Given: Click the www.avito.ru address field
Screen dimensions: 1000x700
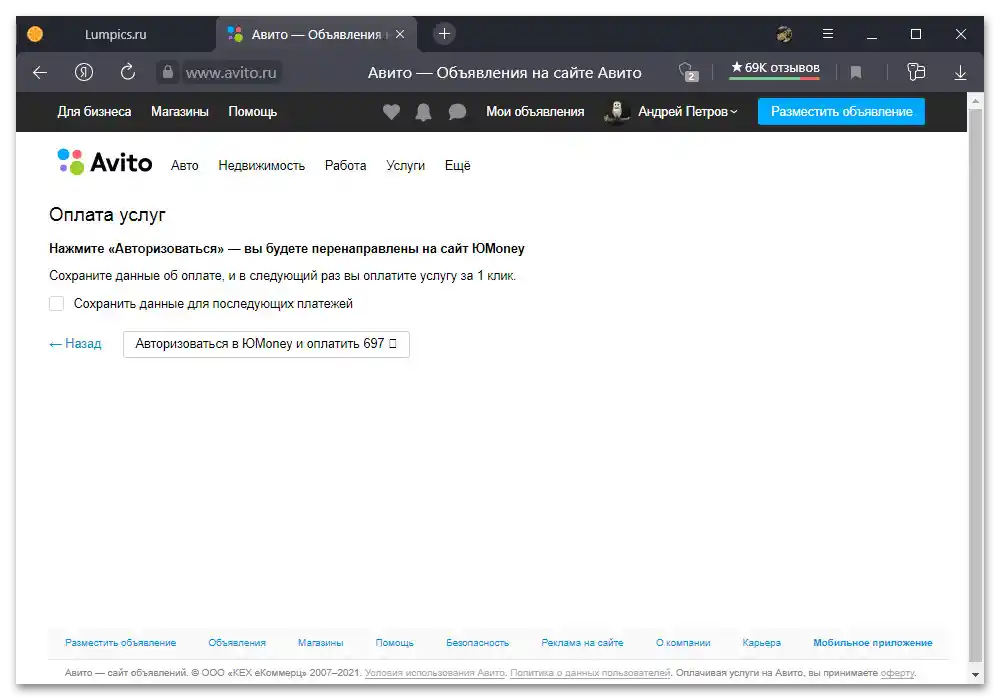Looking at the screenshot, I should [x=231, y=73].
